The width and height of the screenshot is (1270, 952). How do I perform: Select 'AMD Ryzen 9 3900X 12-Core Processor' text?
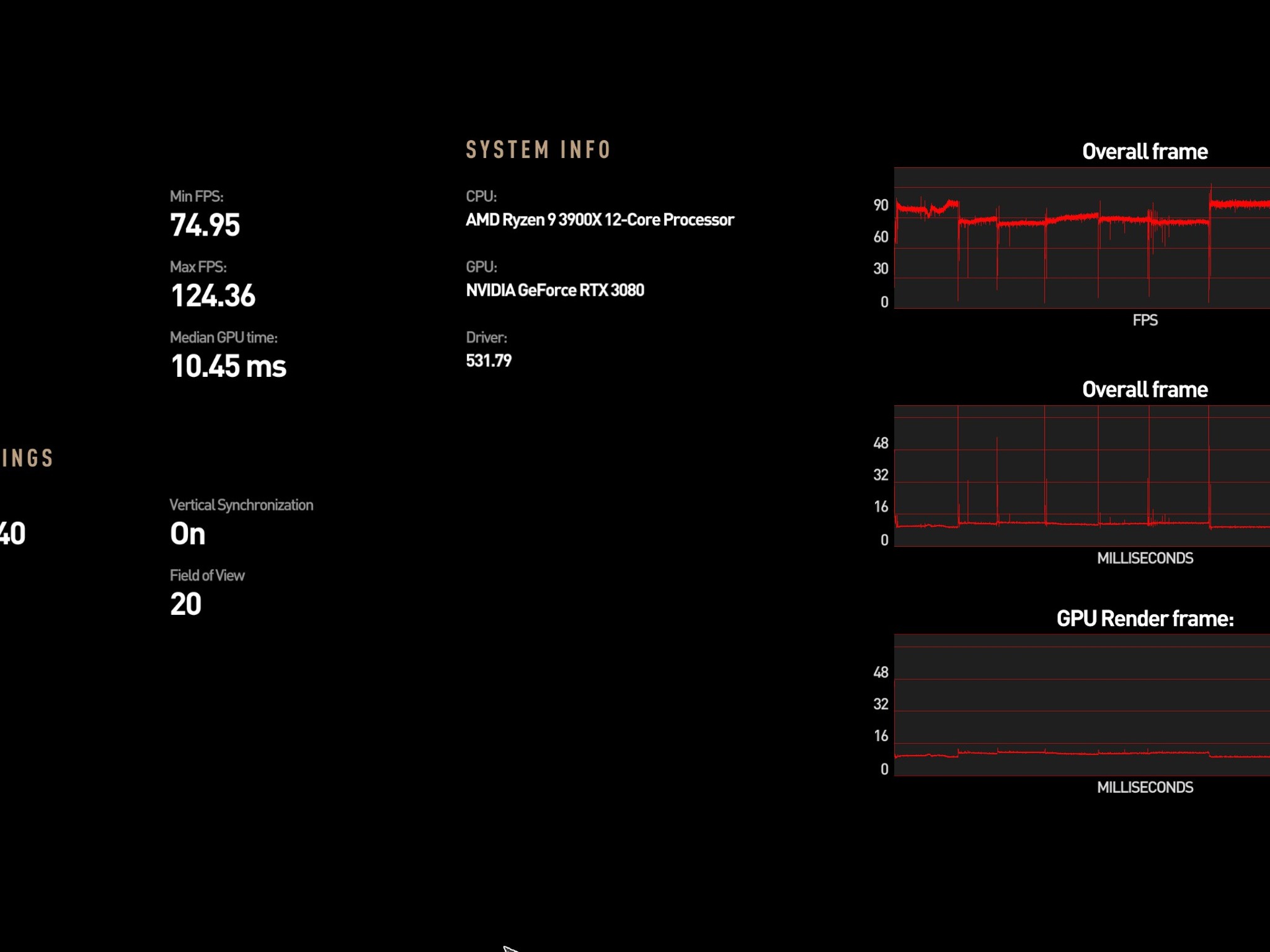tap(600, 220)
